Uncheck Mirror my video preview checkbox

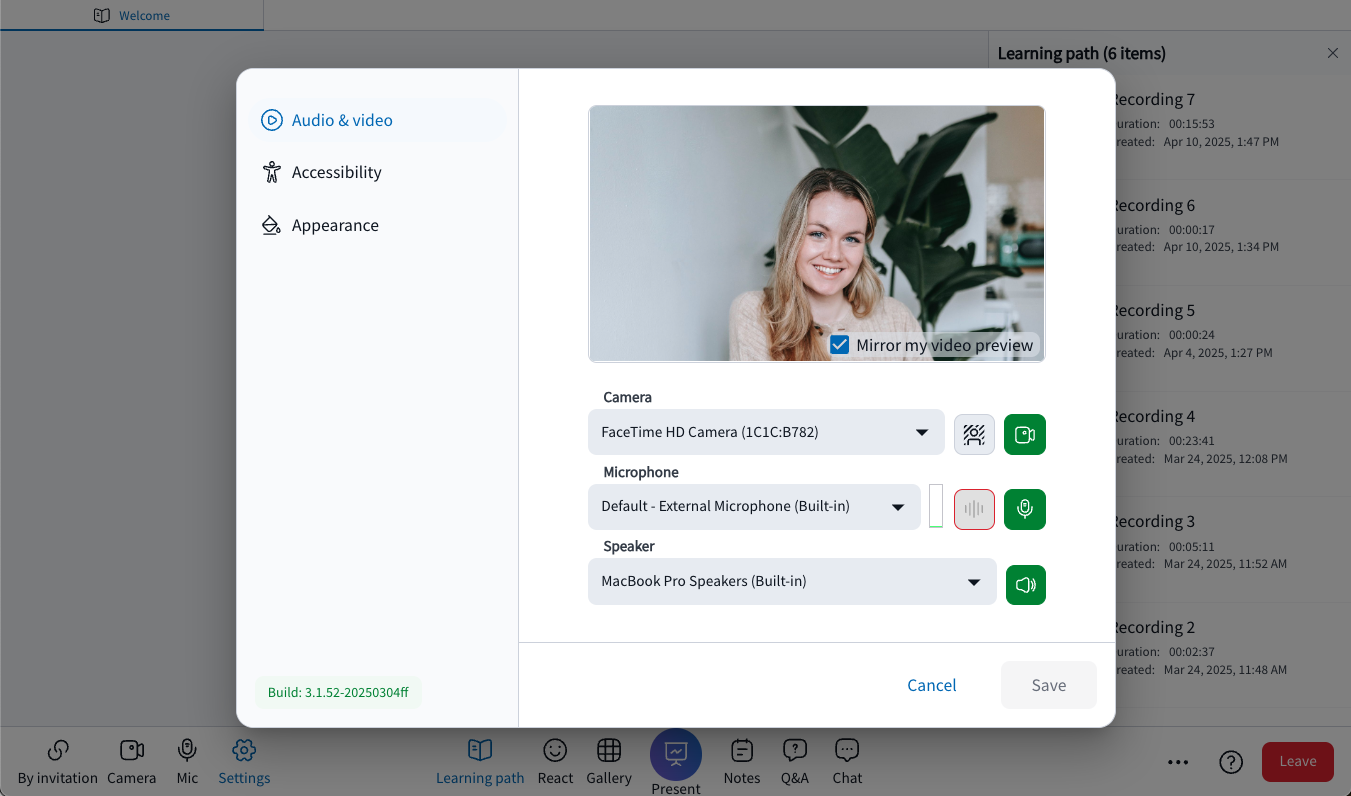[x=840, y=345]
